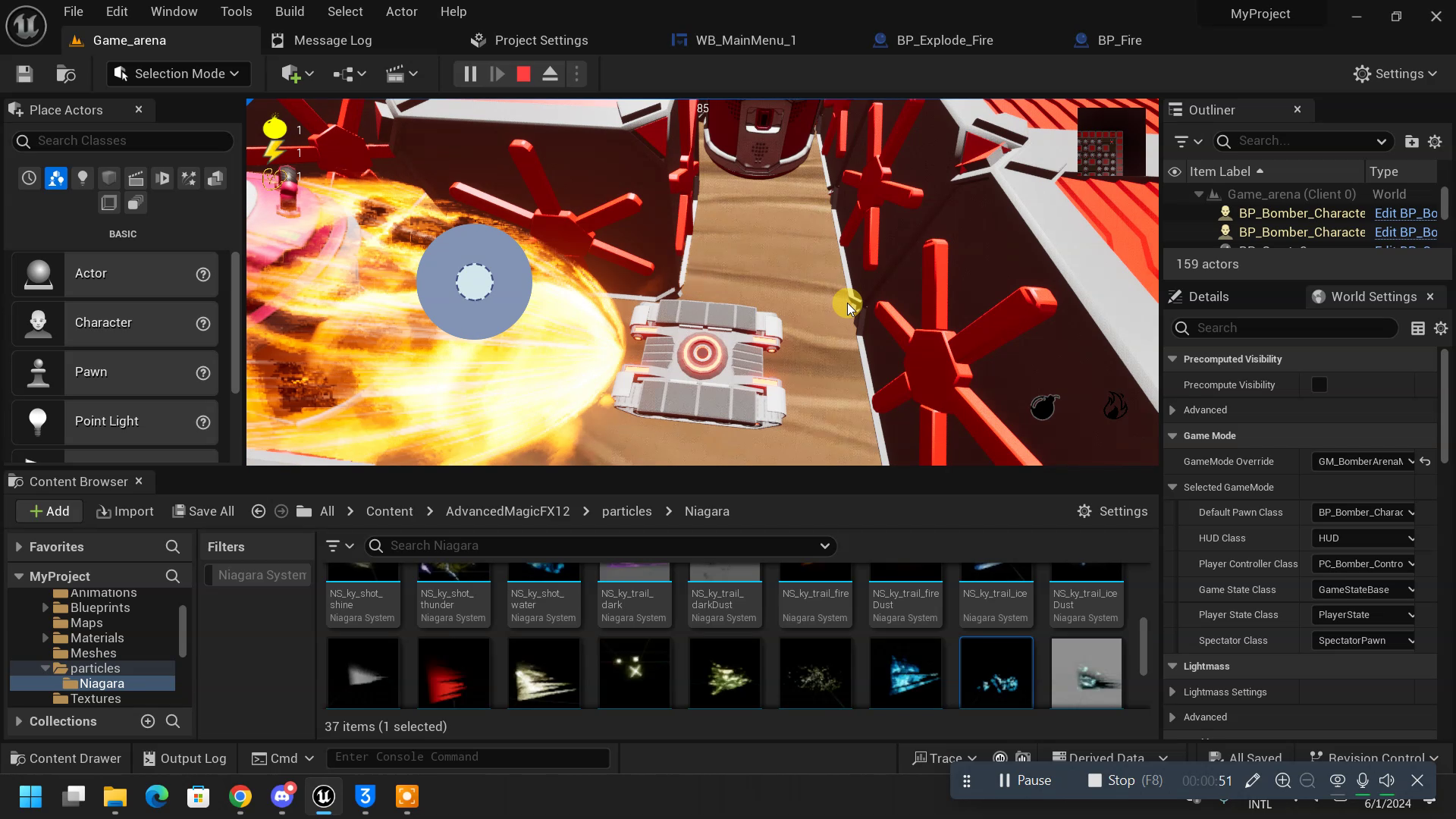Toggle the Outliner visibility eye column
Viewport: 1456px width, 819px height.
click(x=1175, y=171)
